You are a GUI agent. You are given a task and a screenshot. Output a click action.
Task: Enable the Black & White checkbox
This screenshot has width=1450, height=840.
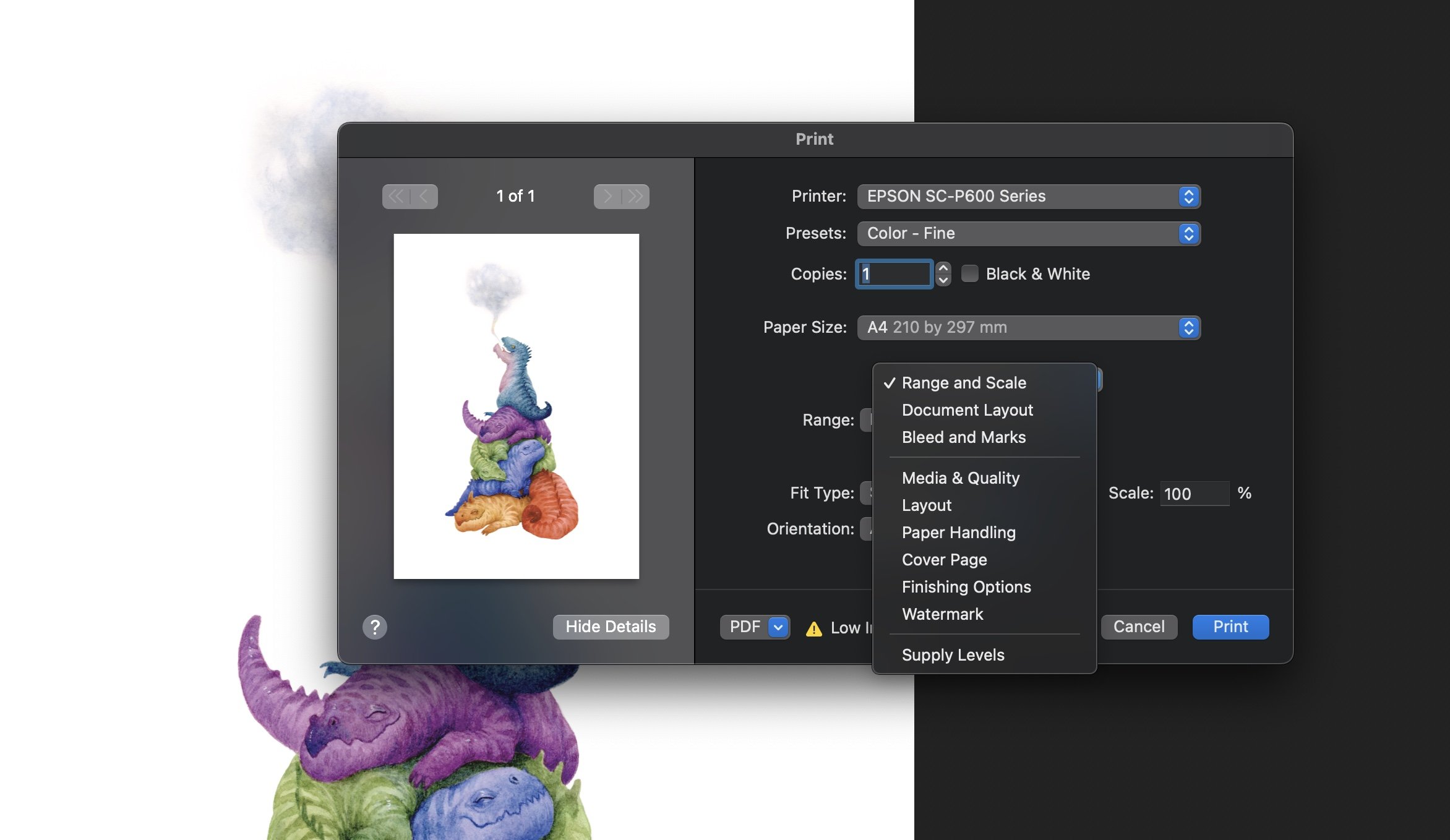pyautogui.click(x=969, y=273)
